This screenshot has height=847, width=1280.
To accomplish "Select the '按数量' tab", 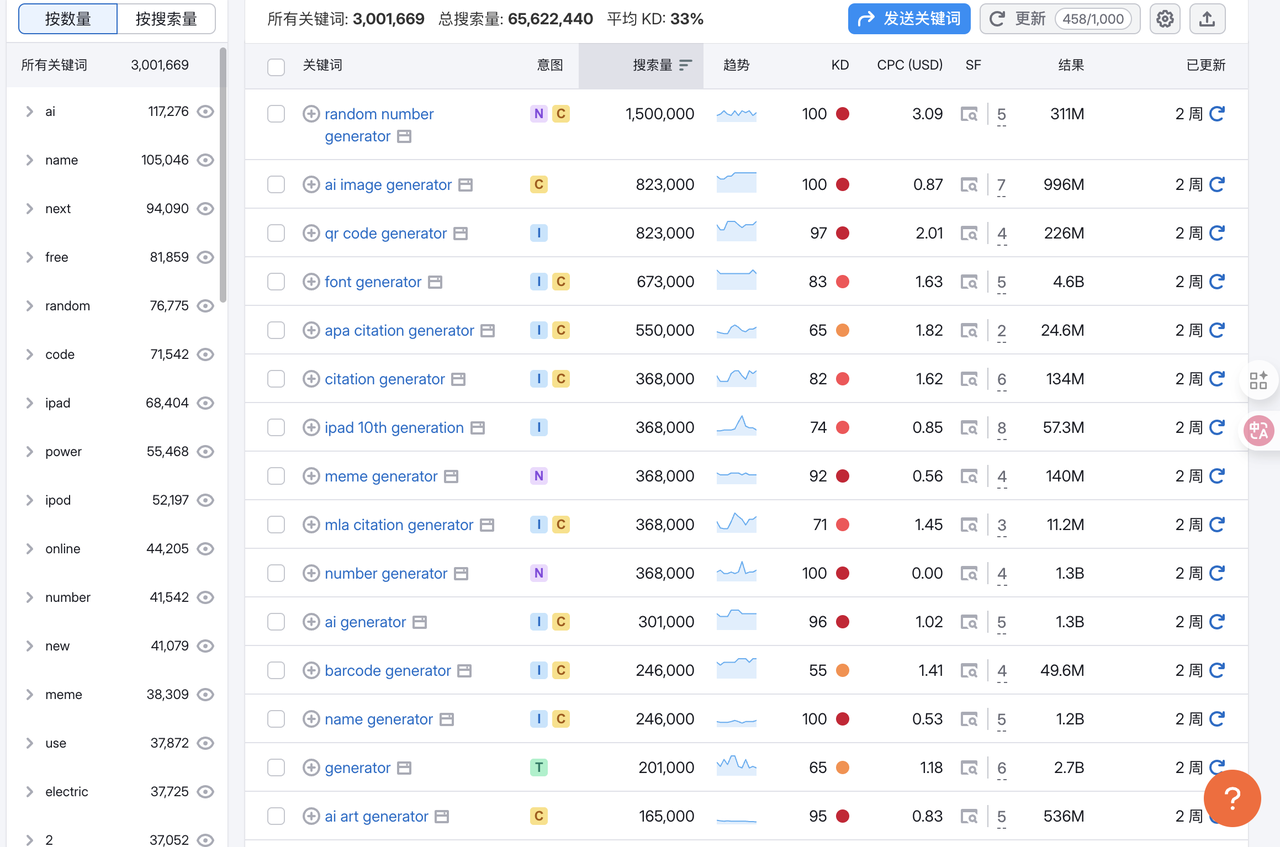I will (68, 19).
